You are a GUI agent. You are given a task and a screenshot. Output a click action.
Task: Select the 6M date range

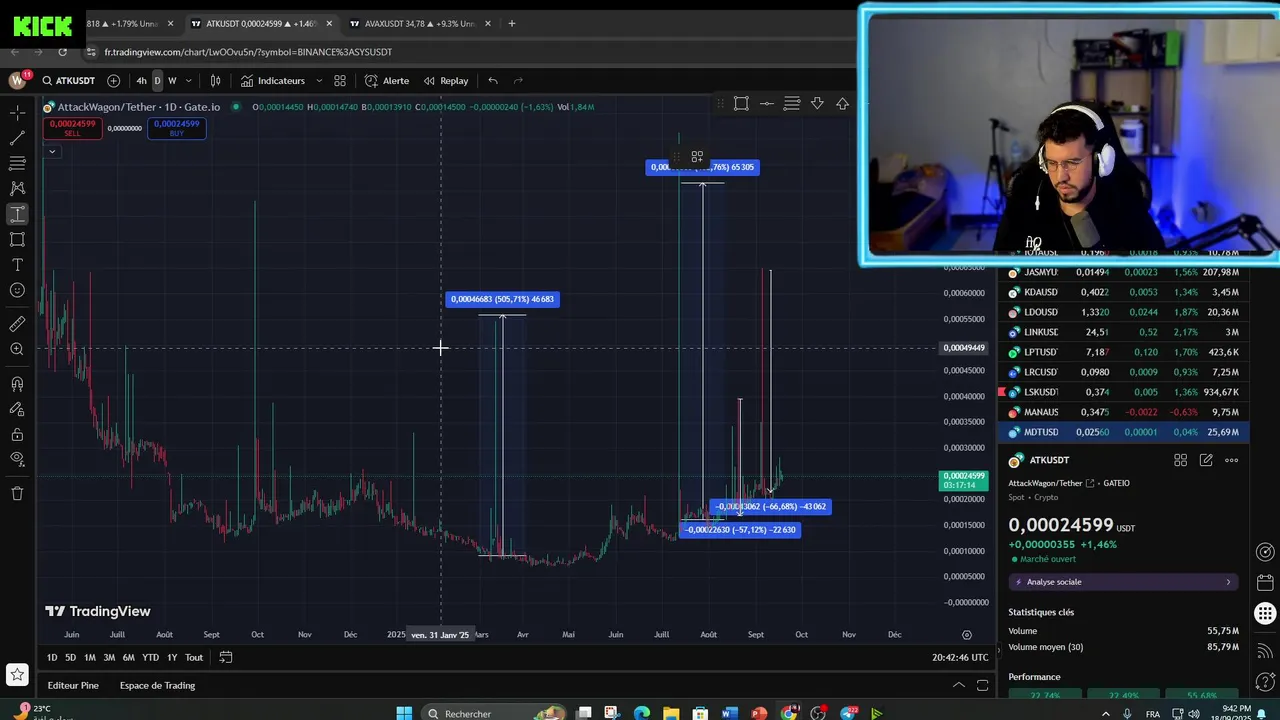pyautogui.click(x=128, y=657)
